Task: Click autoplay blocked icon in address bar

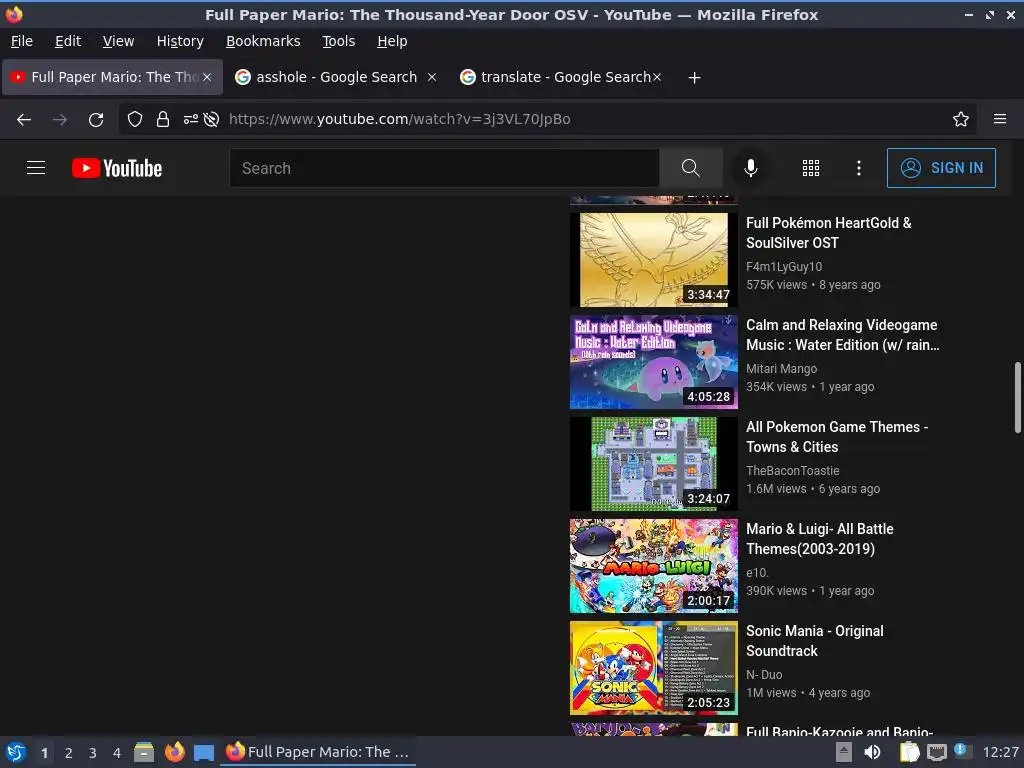Action: tap(211, 119)
